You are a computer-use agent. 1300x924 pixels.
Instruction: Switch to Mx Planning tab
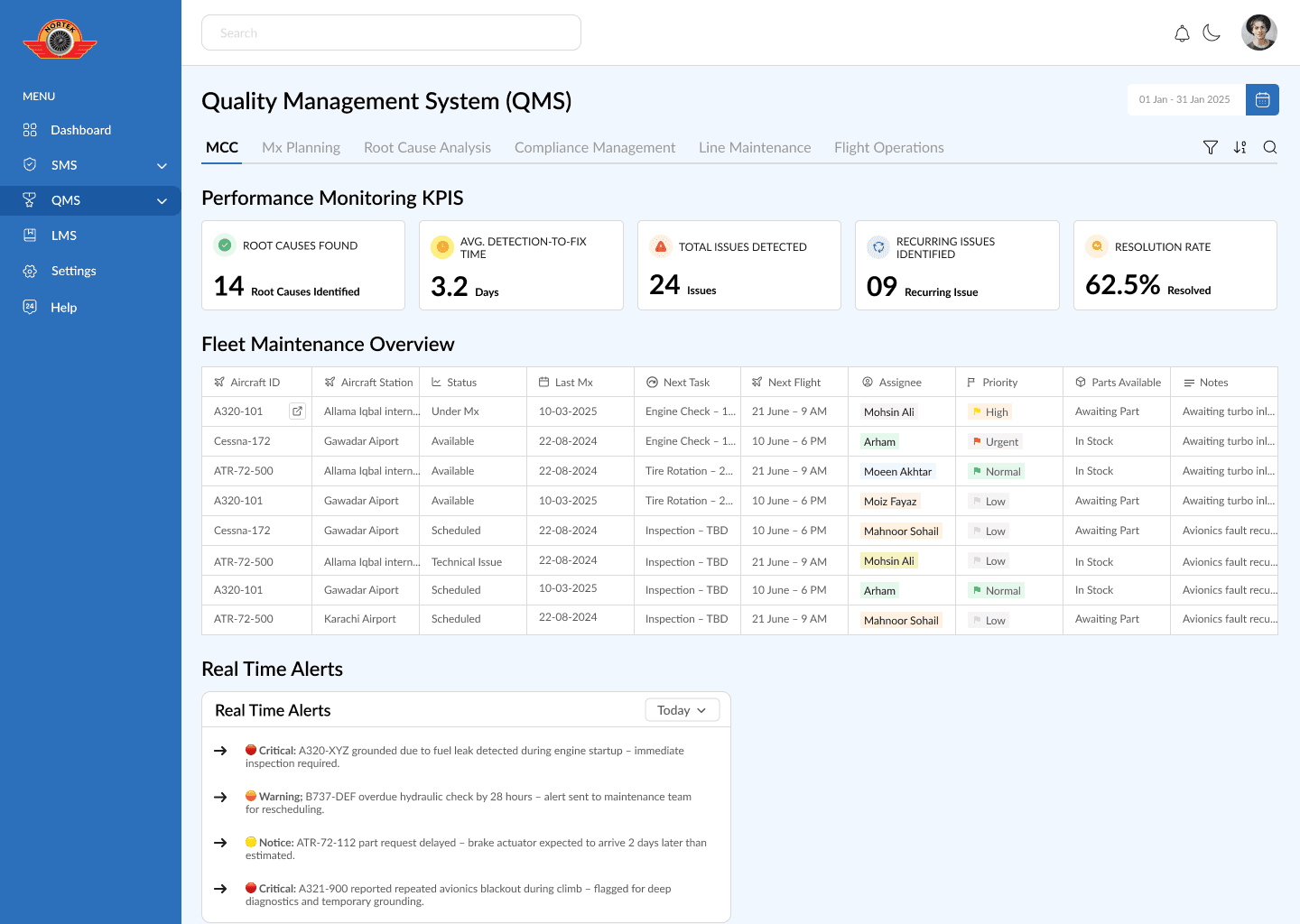point(301,147)
